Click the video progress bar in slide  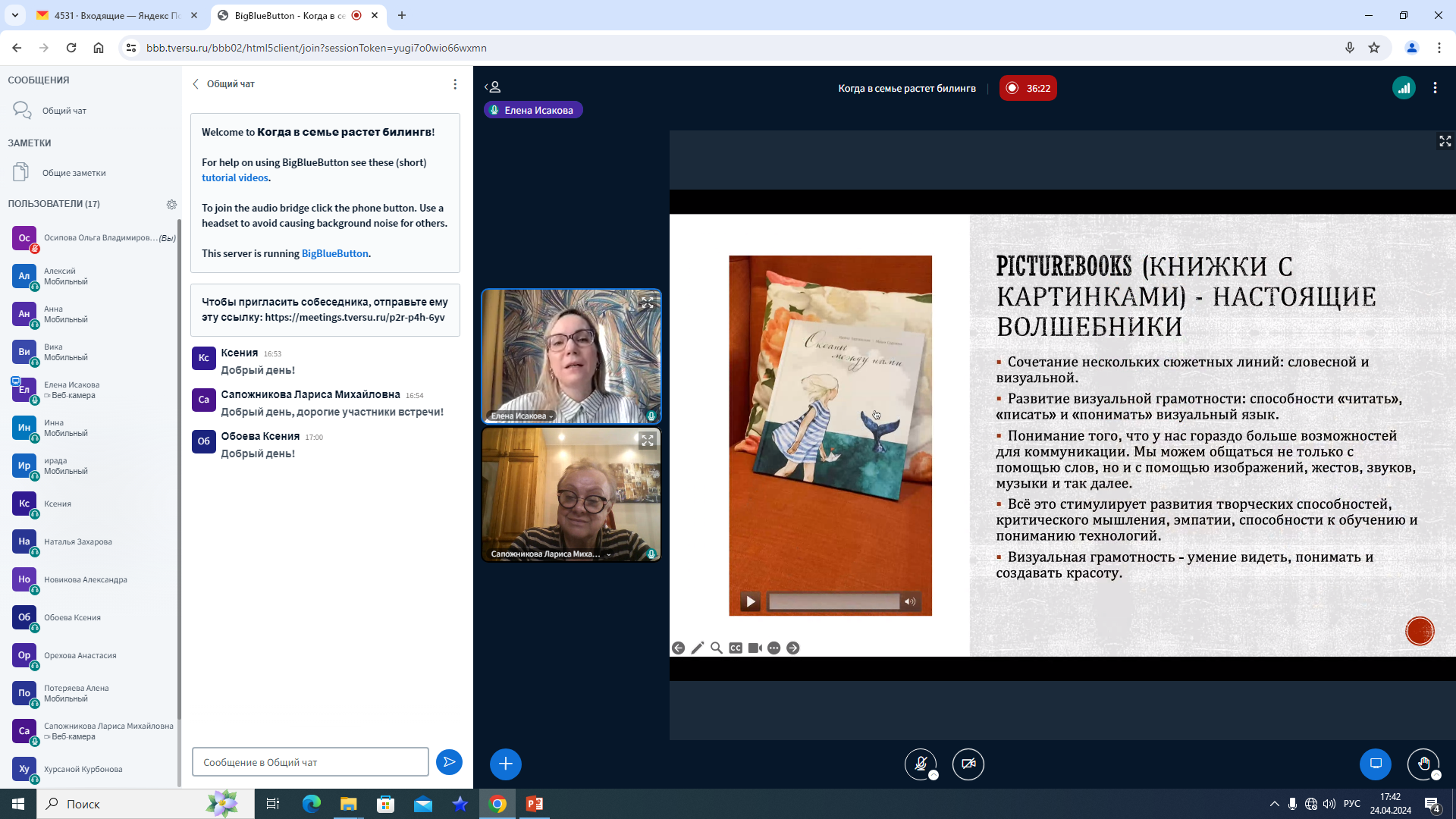(x=833, y=601)
